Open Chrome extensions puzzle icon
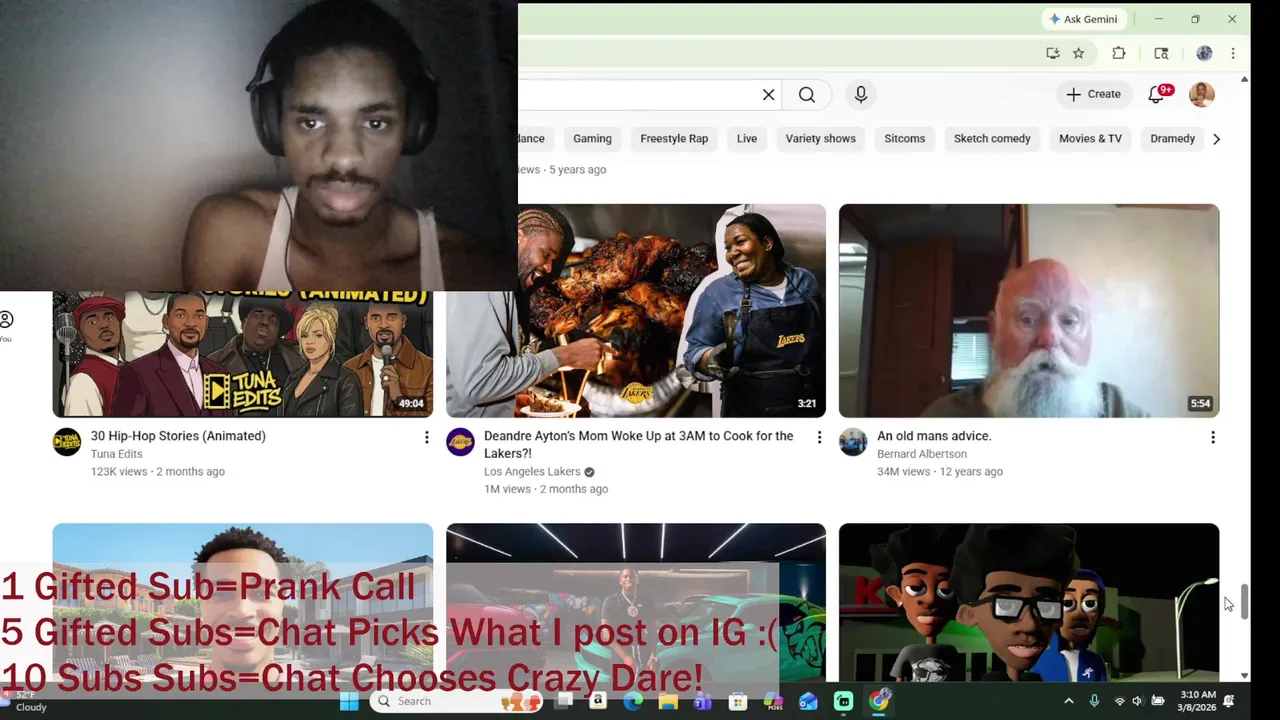1280x720 pixels. pyautogui.click(x=1119, y=54)
